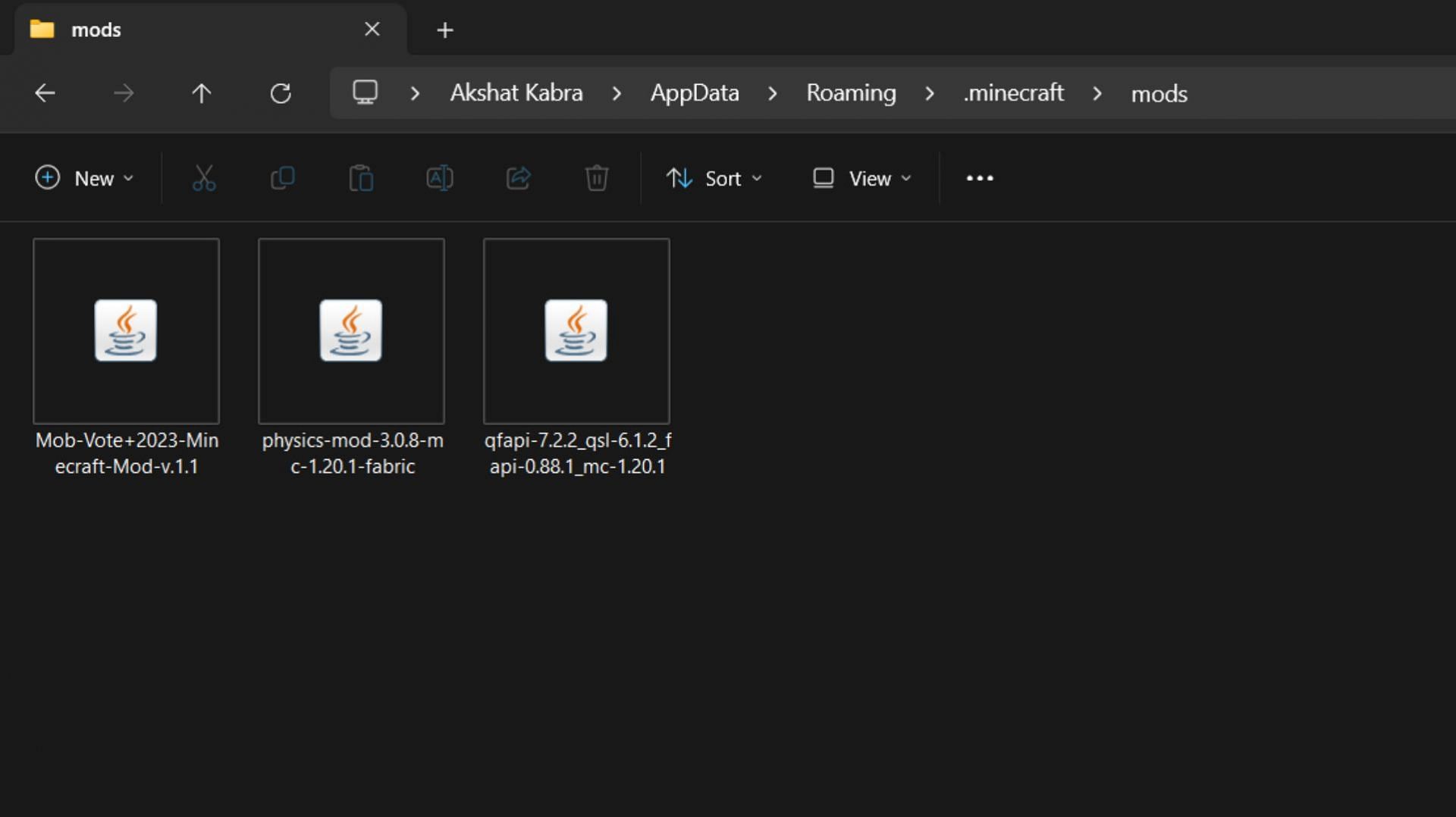Expand chevron after Akshat Kabra
This screenshot has width=1456, height=817.
tap(617, 93)
